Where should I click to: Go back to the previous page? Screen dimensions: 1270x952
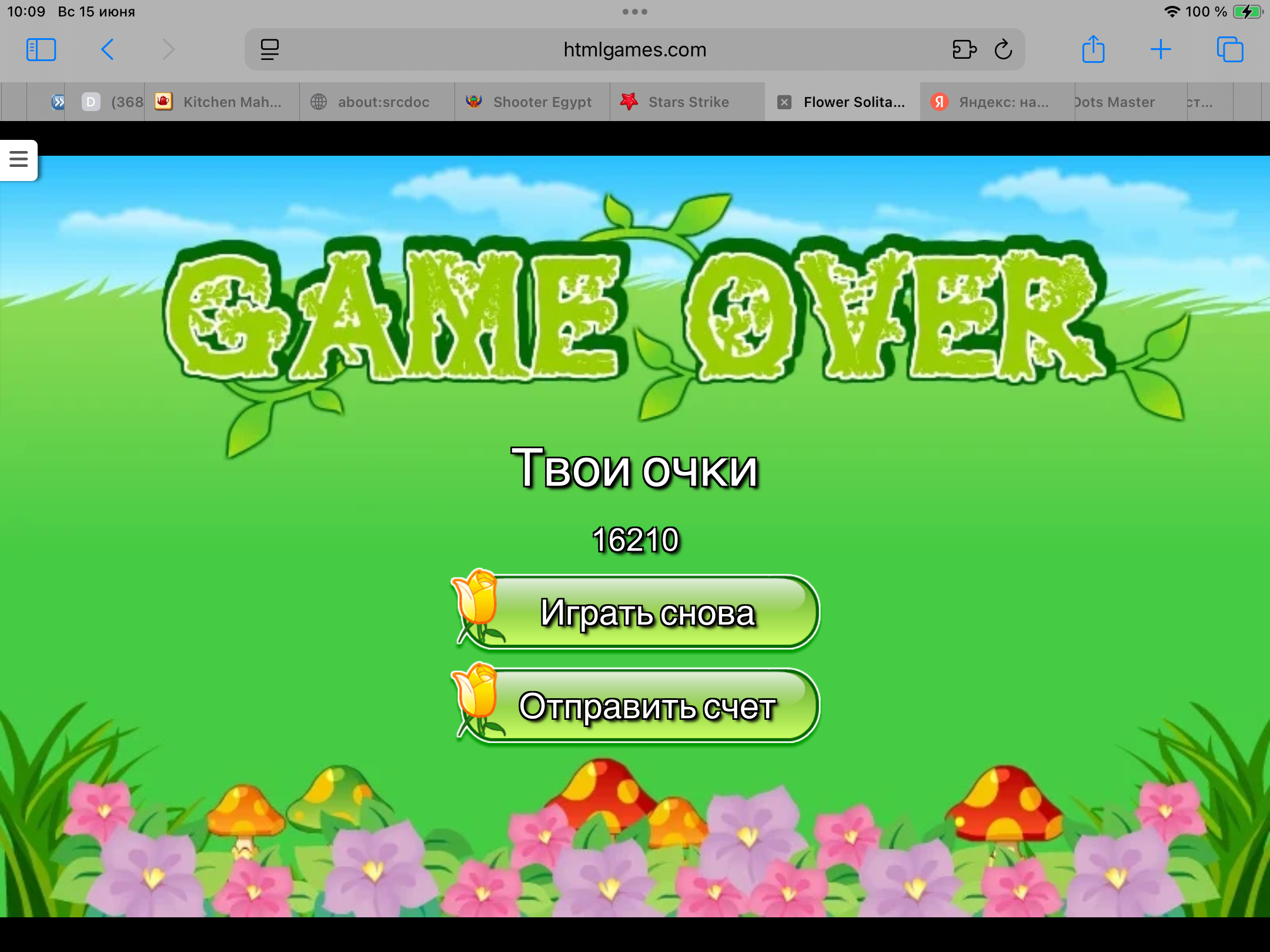coord(107,50)
